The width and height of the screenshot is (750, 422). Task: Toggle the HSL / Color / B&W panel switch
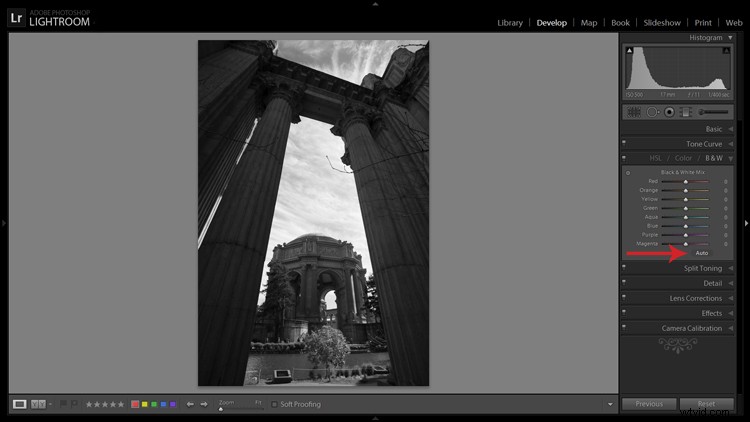(x=624, y=157)
